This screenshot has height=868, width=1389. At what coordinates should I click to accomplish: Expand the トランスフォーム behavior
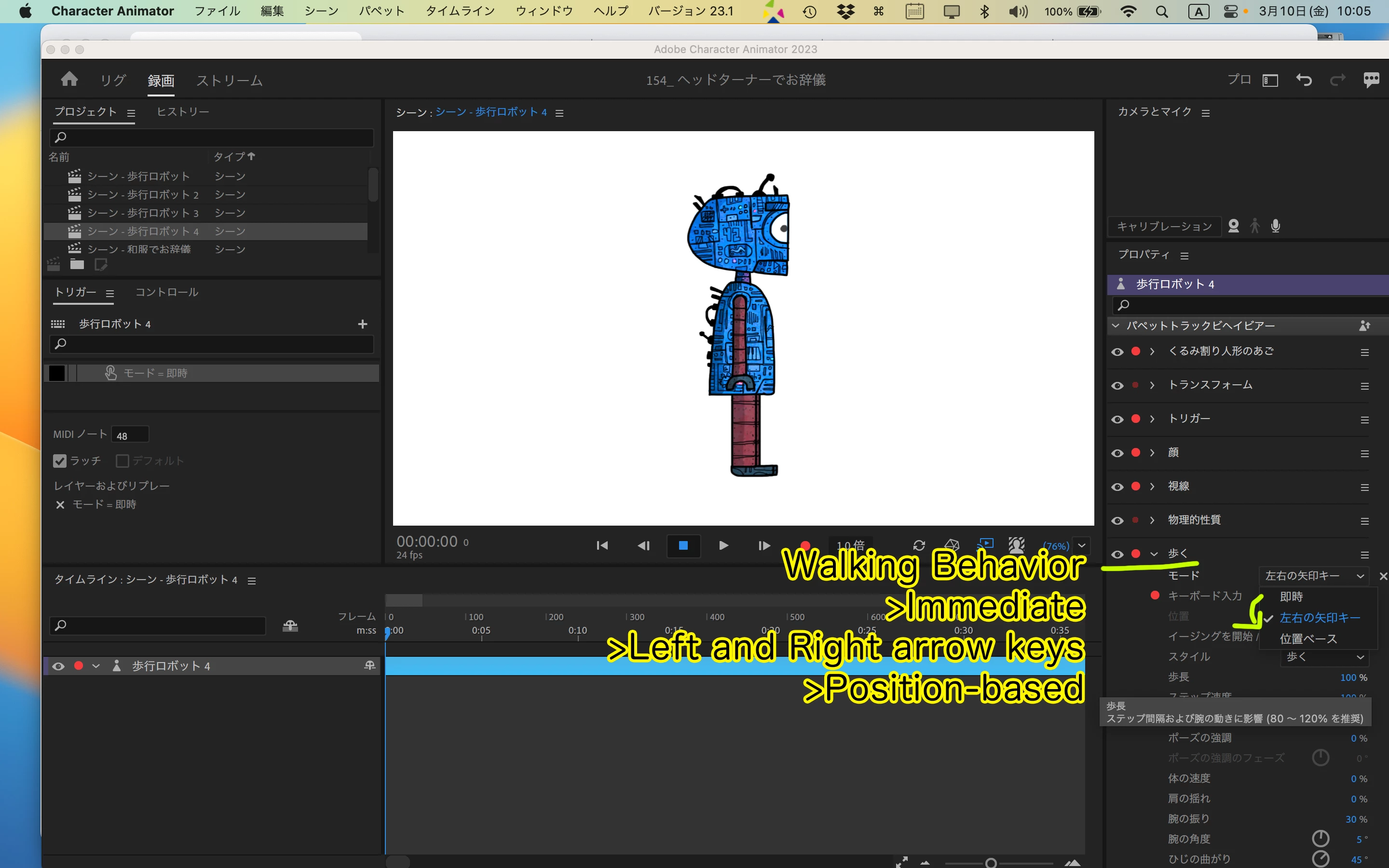point(1152,385)
